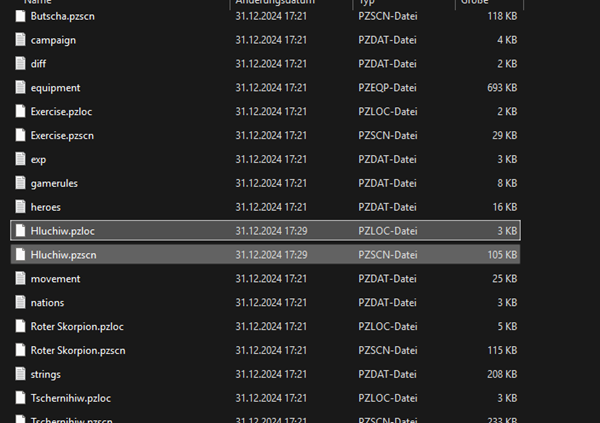Select the file named nations

point(47,302)
